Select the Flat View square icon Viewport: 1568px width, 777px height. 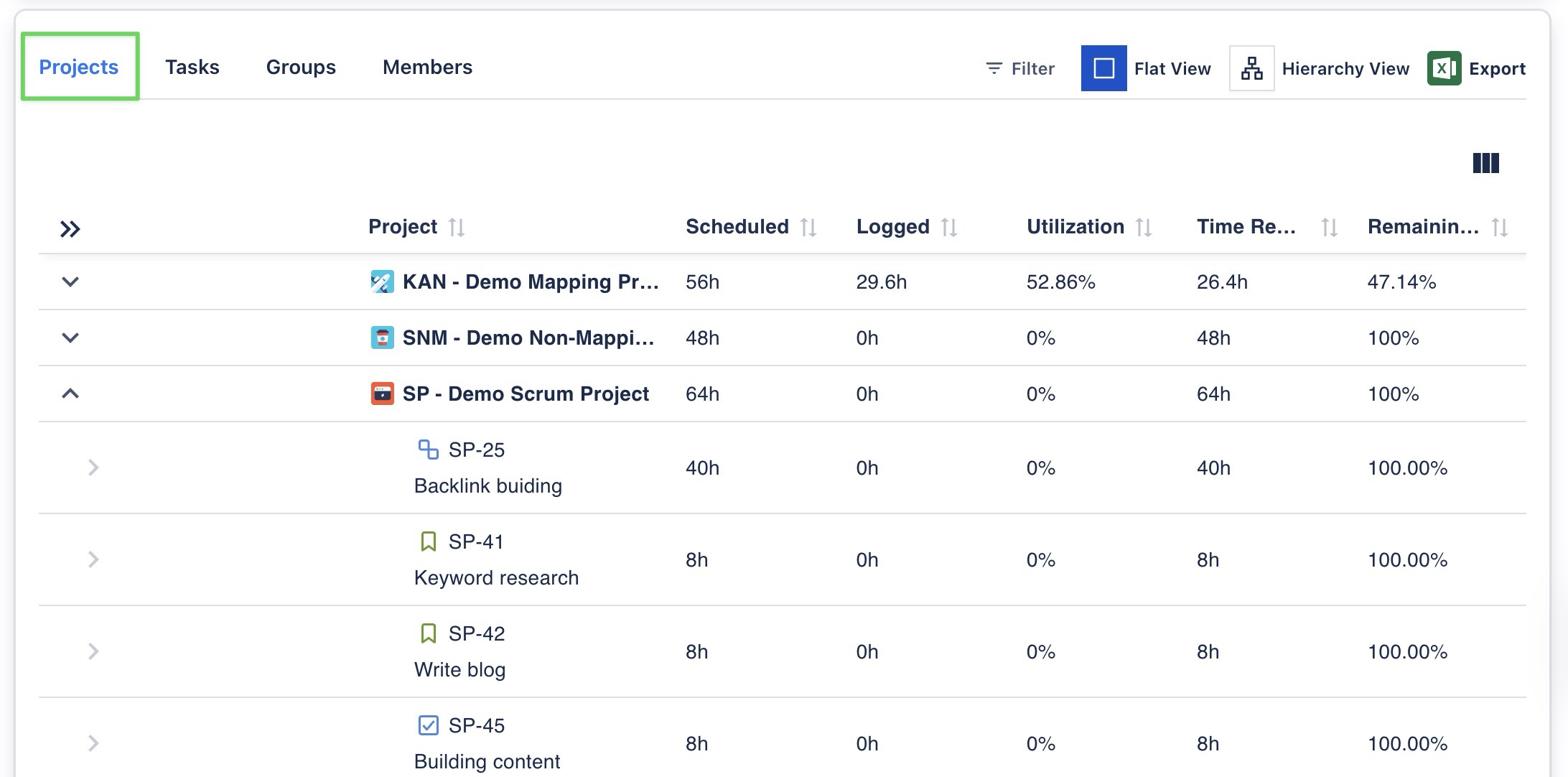click(1103, 68)
